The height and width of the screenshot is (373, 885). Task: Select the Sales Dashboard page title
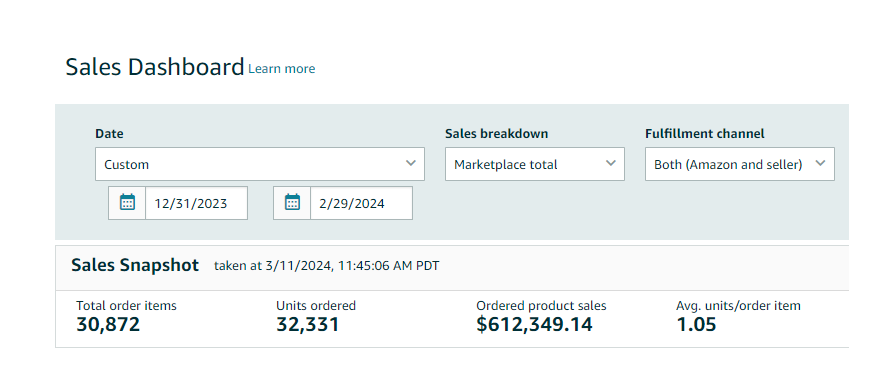coord(155,67)
